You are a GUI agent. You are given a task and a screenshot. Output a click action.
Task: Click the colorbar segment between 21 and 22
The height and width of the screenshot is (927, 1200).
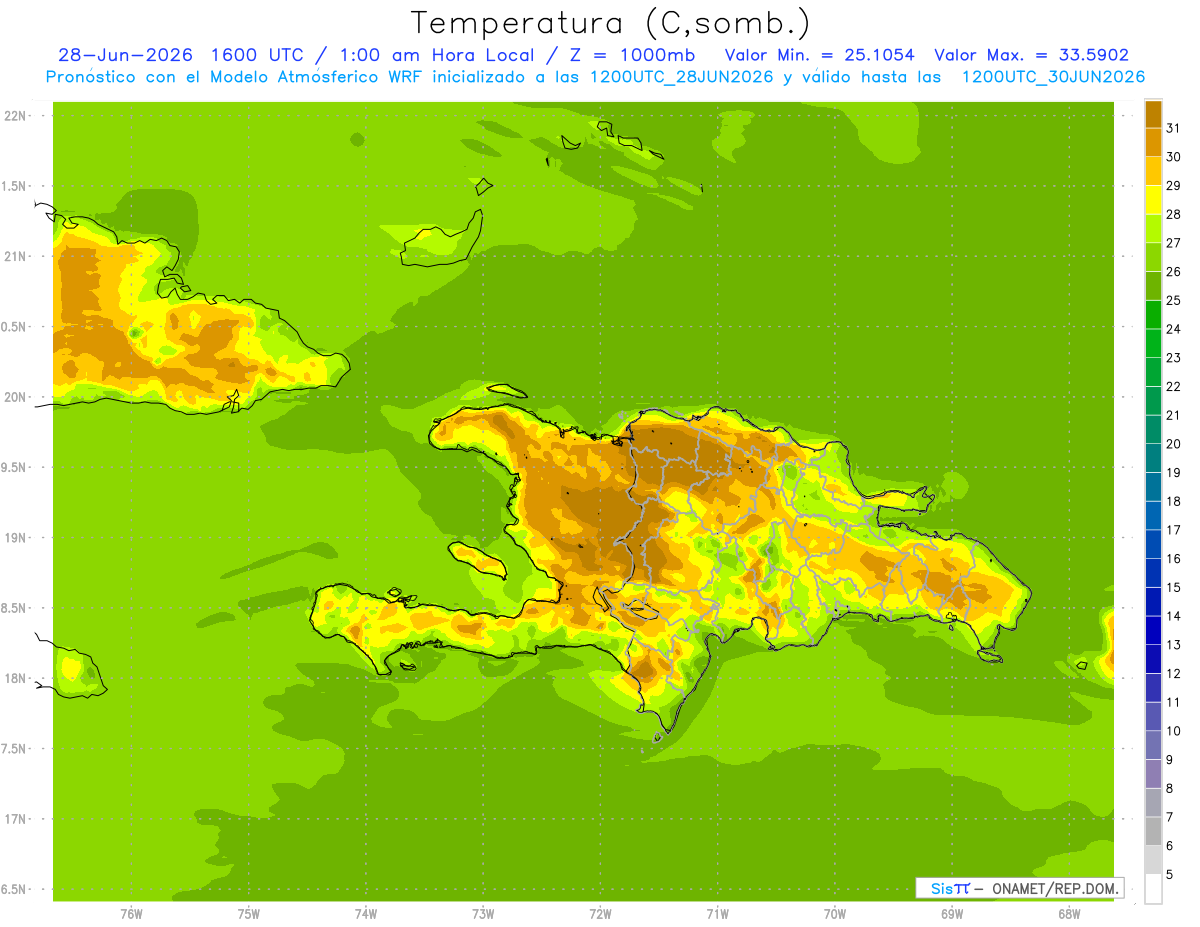[x=1153, y=400]
